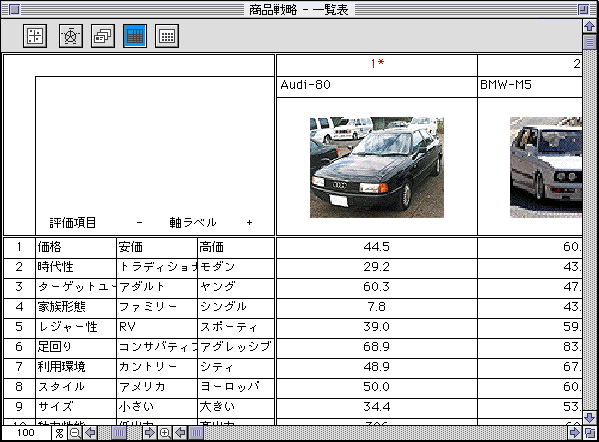This screenshot has width=599, height=442.
Task: Click the 安価 axis label cell
Action: click(x=157, y=247)
